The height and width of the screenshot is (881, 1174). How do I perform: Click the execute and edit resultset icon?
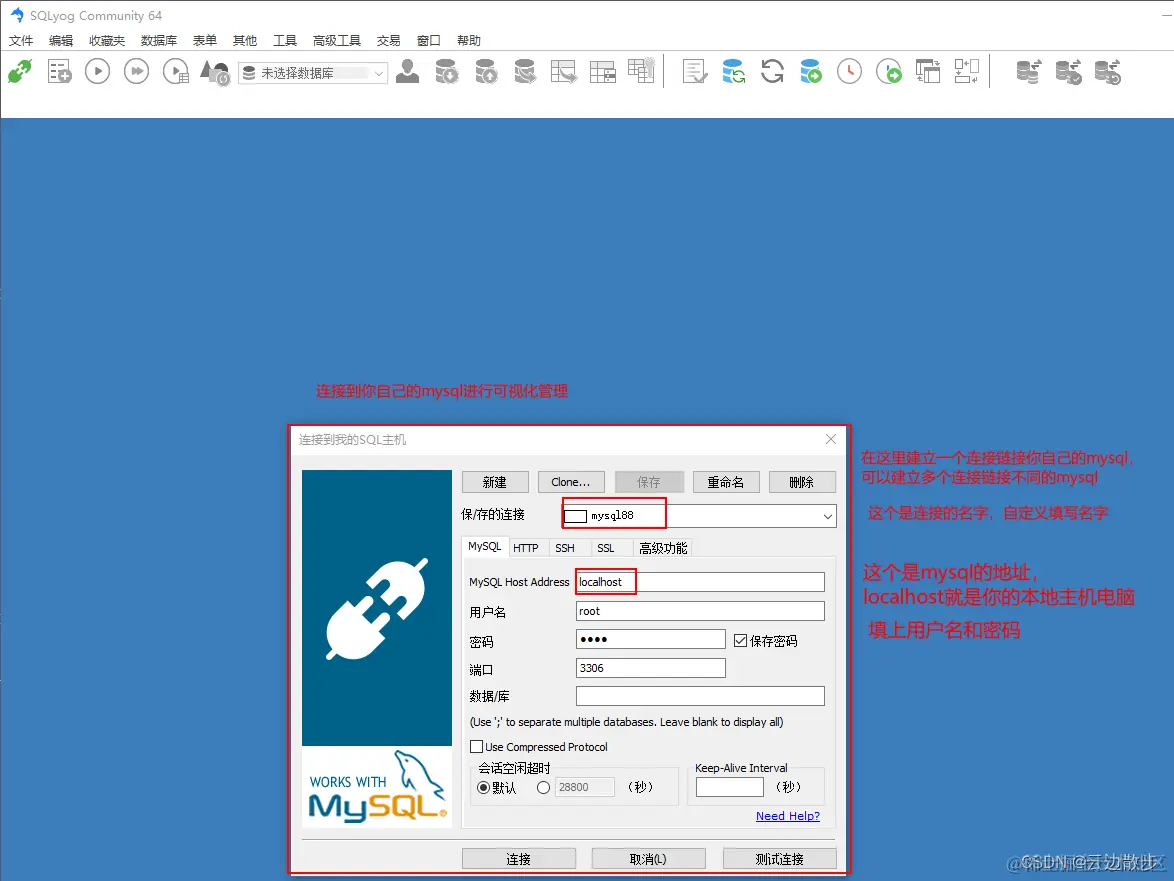click(x=176, y=72)
